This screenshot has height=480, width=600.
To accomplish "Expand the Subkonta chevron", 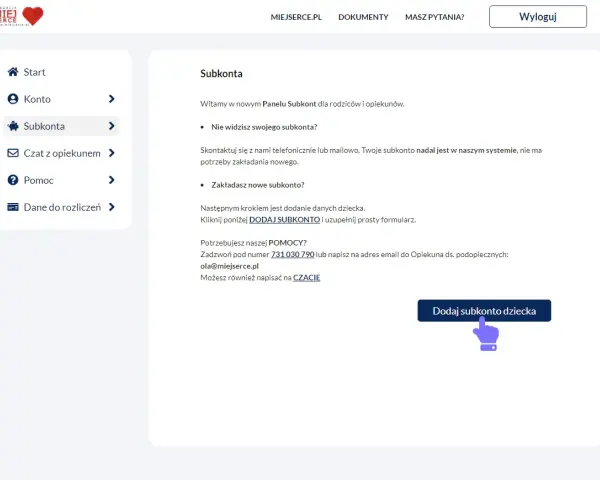I will coord(111,126).
